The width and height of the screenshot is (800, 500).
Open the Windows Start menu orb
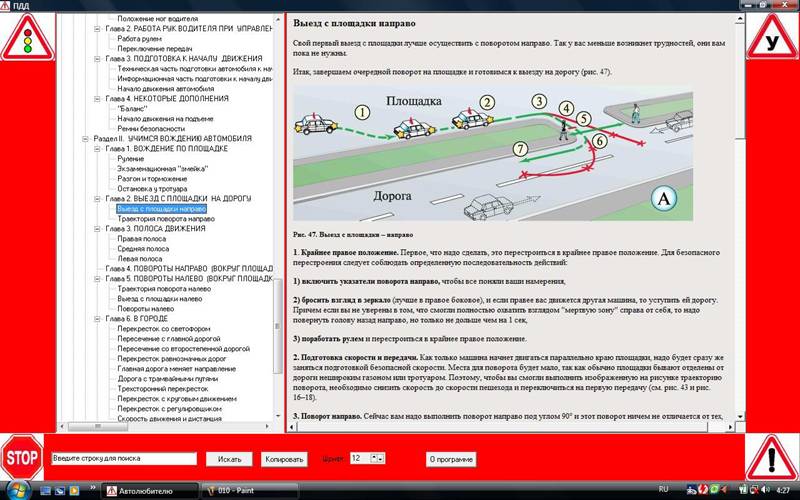[12, 490]
